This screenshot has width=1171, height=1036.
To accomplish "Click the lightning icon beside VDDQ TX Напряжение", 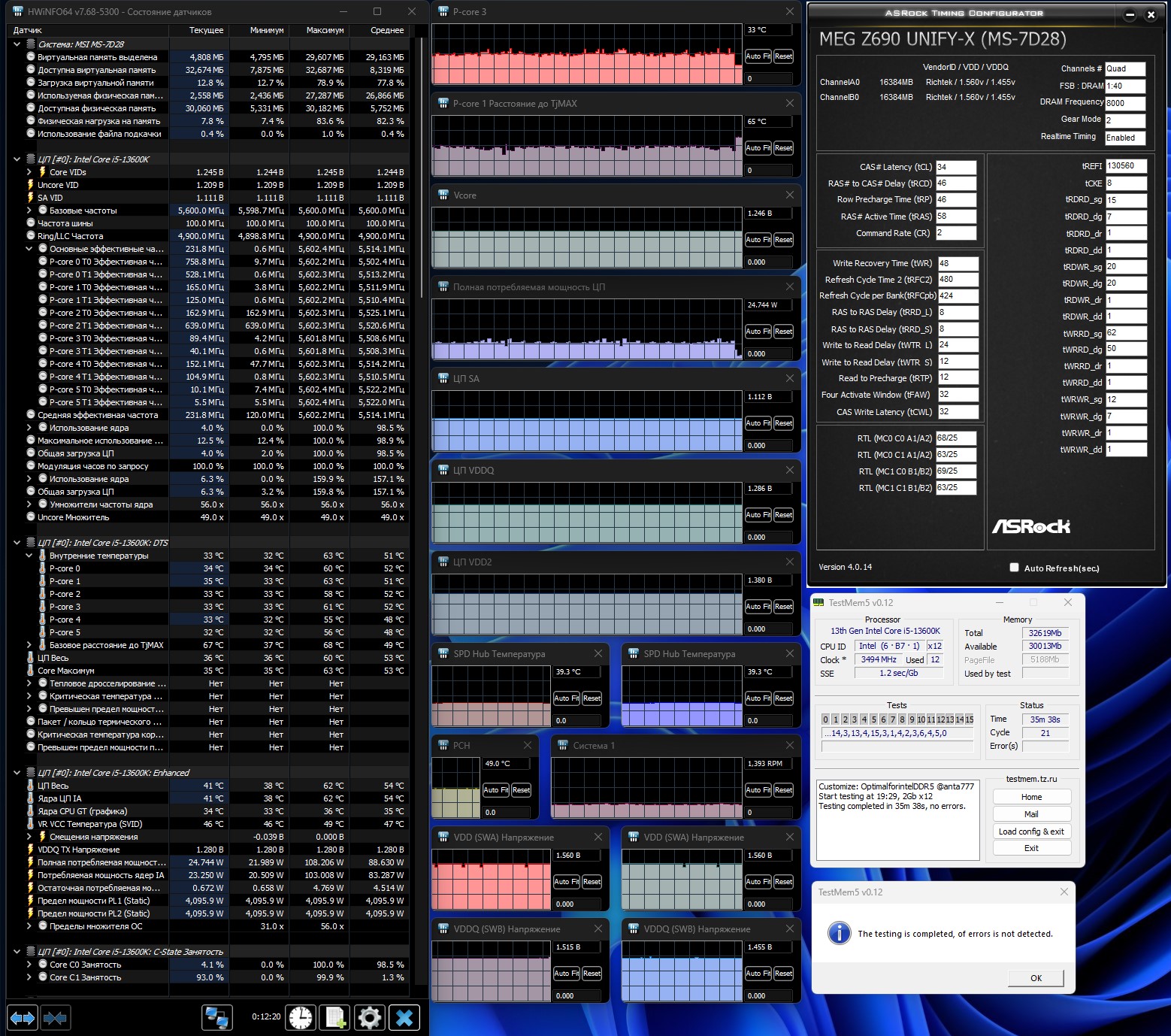I will point(31,850).
